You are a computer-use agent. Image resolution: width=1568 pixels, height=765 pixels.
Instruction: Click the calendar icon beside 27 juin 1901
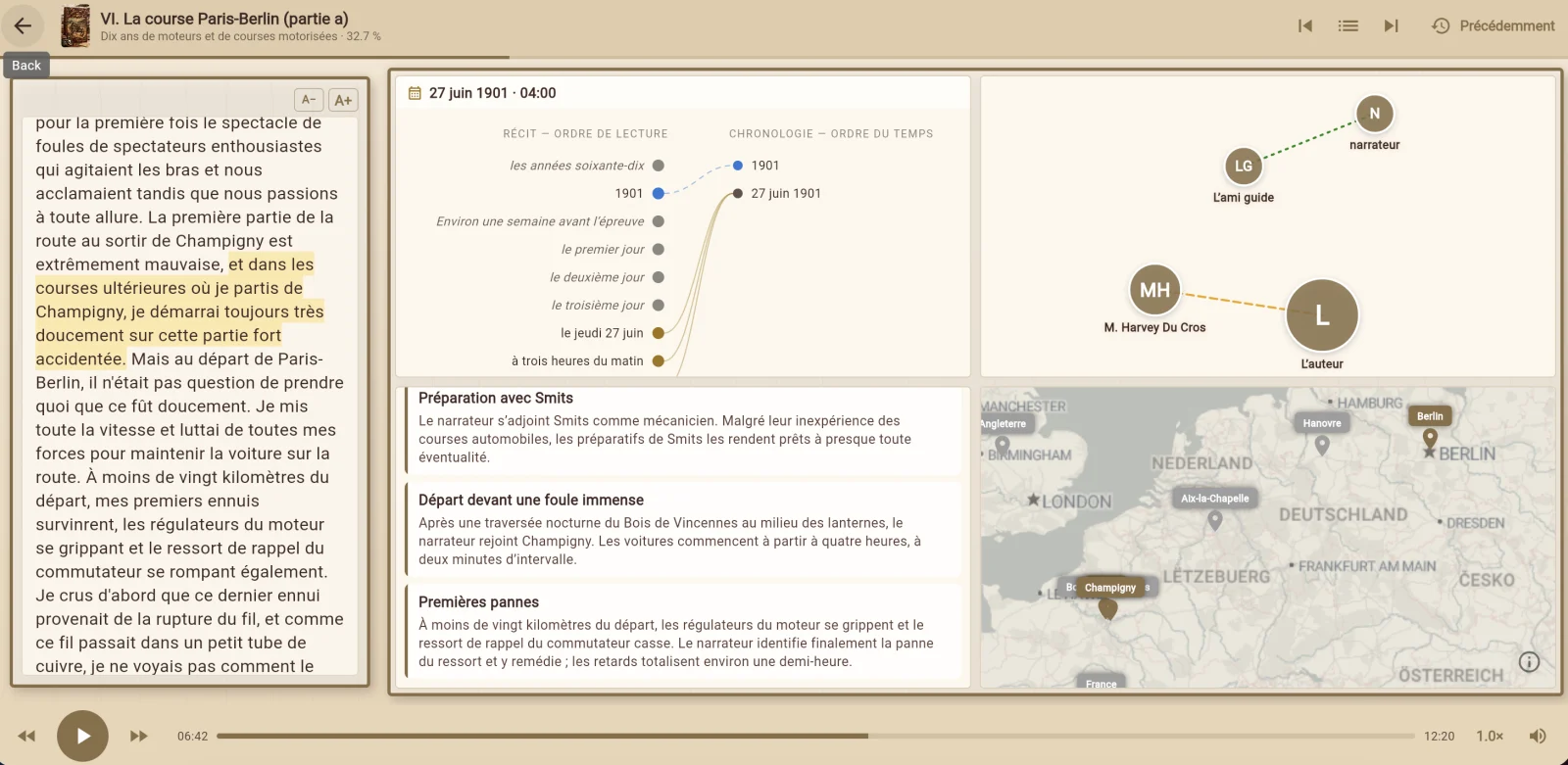pyautogui.click(x=415, y=93)
